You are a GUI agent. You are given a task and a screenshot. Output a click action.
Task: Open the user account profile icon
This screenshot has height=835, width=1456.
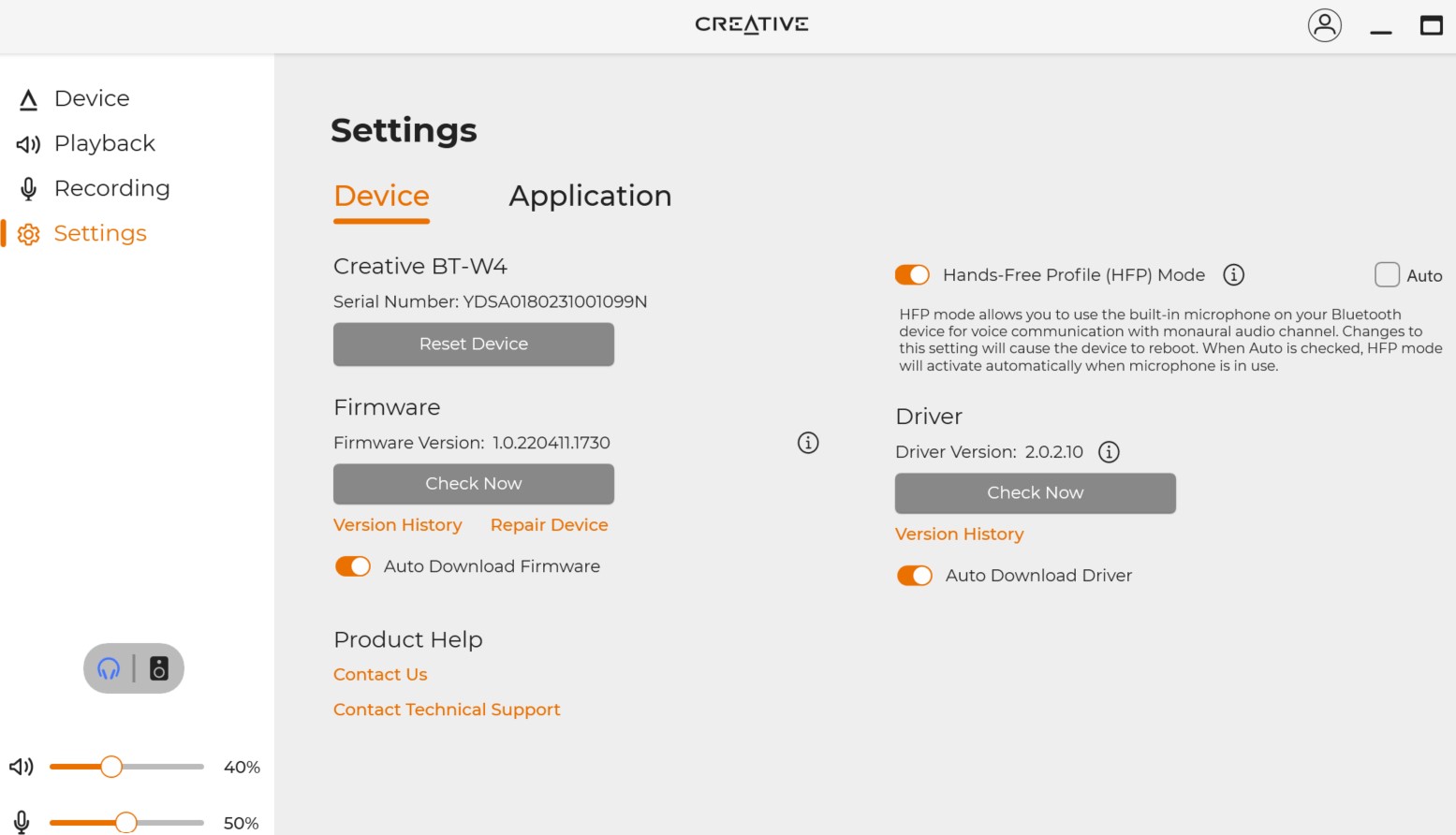pyautogui.click(x=1324, y=25)
